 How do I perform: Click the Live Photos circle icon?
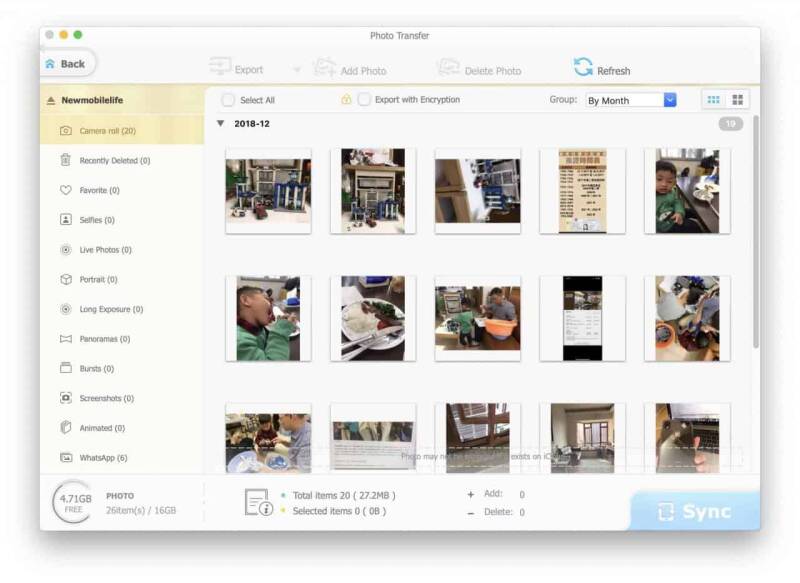(x=66, y=250)
